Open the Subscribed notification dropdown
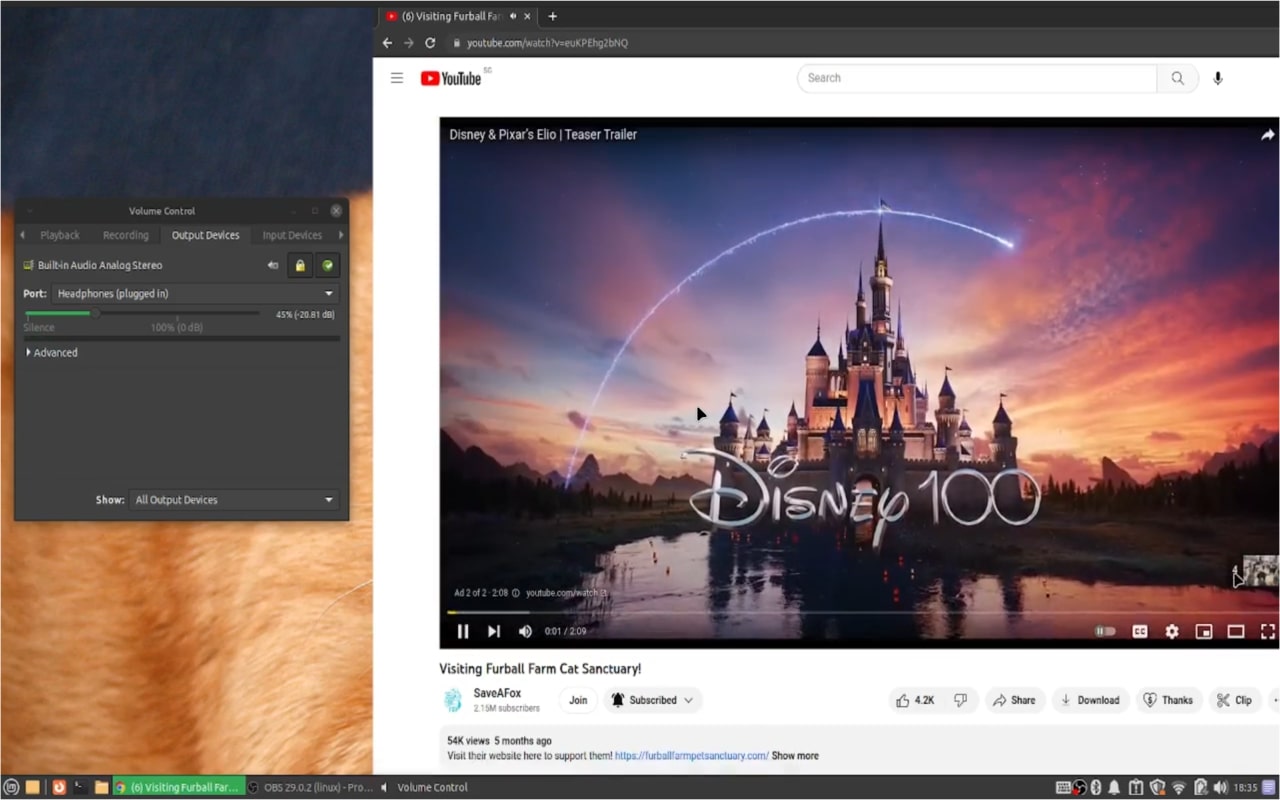The image size is (1280, 800). pos(653,700)
